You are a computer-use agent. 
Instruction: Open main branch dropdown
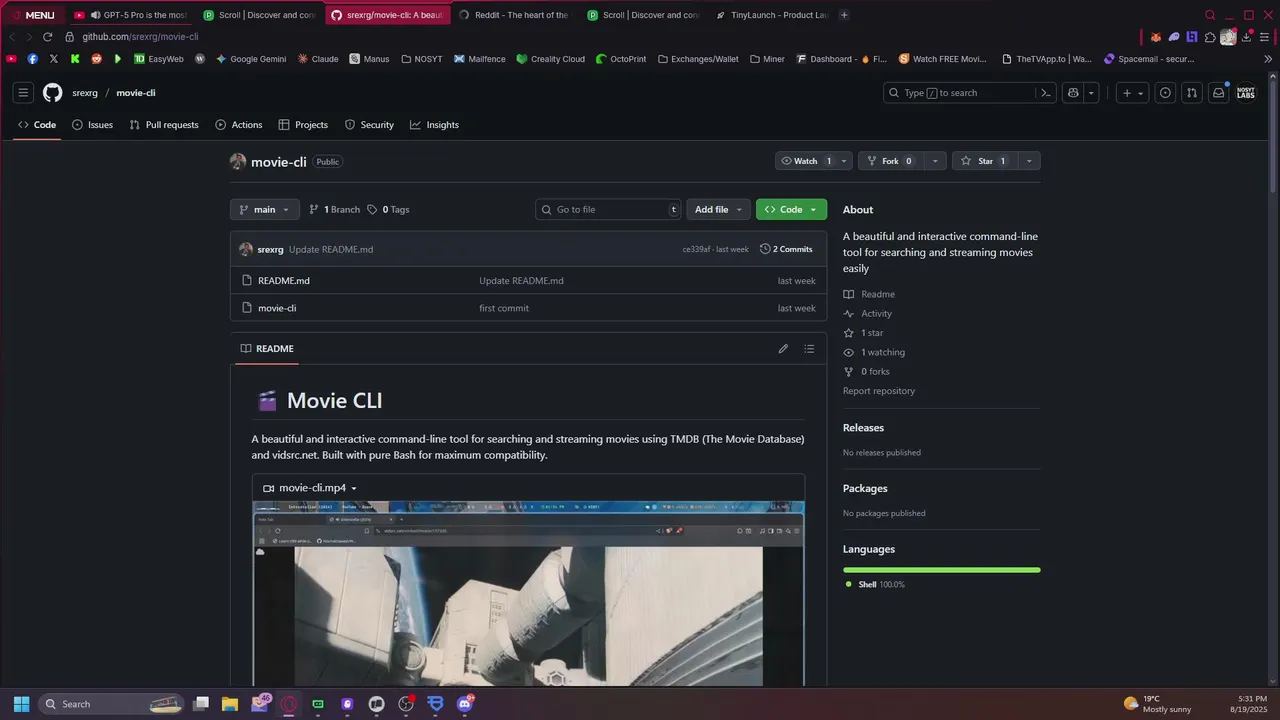tap(264, 210)
